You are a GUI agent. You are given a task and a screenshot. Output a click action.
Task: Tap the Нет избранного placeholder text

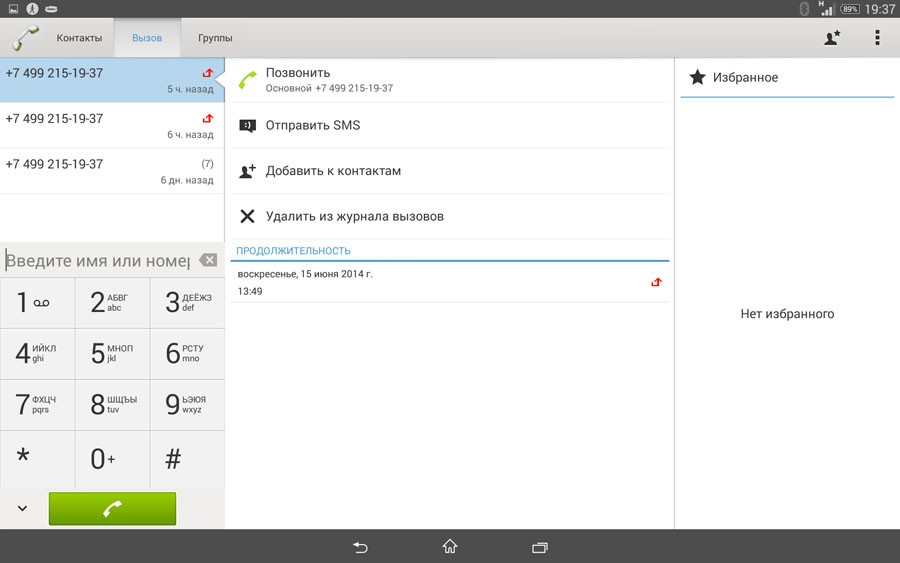coord(787,314)
